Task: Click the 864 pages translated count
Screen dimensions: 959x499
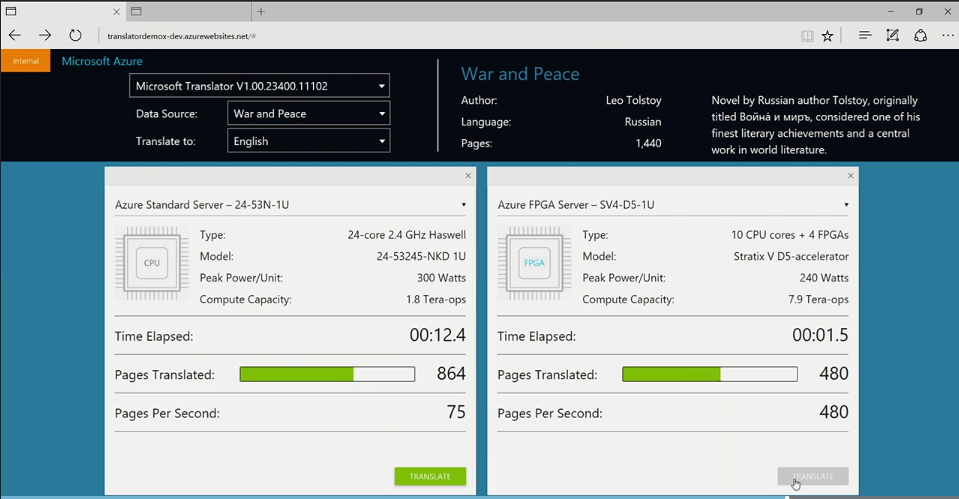Action: click(x=451, y=374)
